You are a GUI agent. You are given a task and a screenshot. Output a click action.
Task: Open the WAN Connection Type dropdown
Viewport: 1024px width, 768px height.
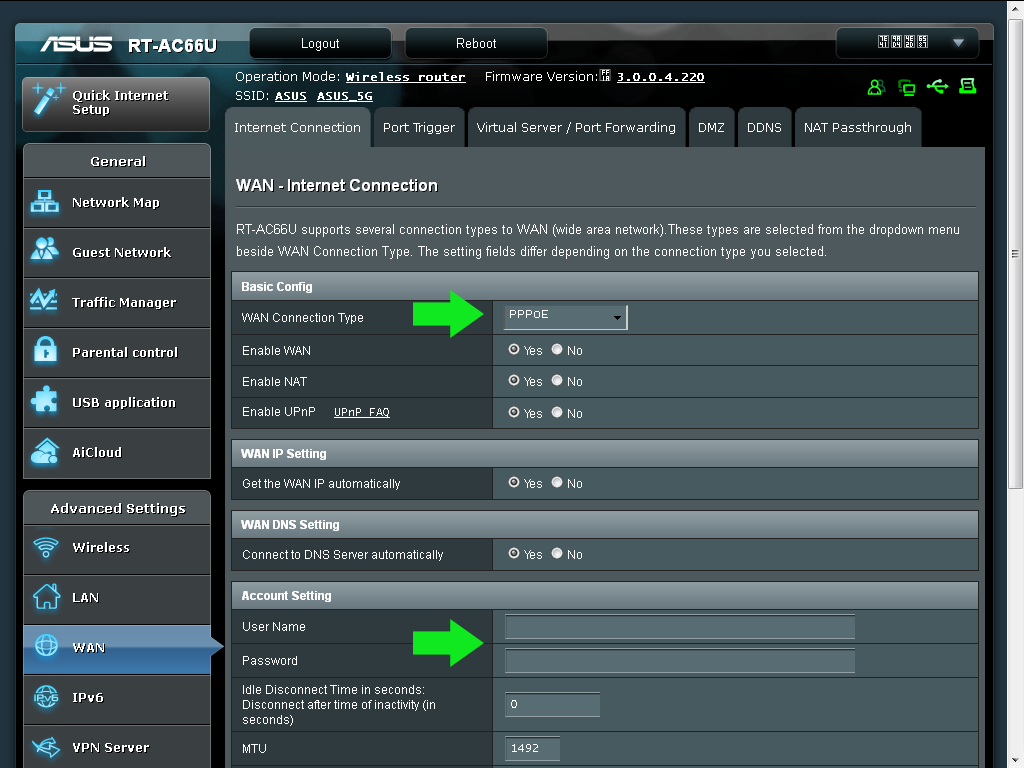point(566,317)
